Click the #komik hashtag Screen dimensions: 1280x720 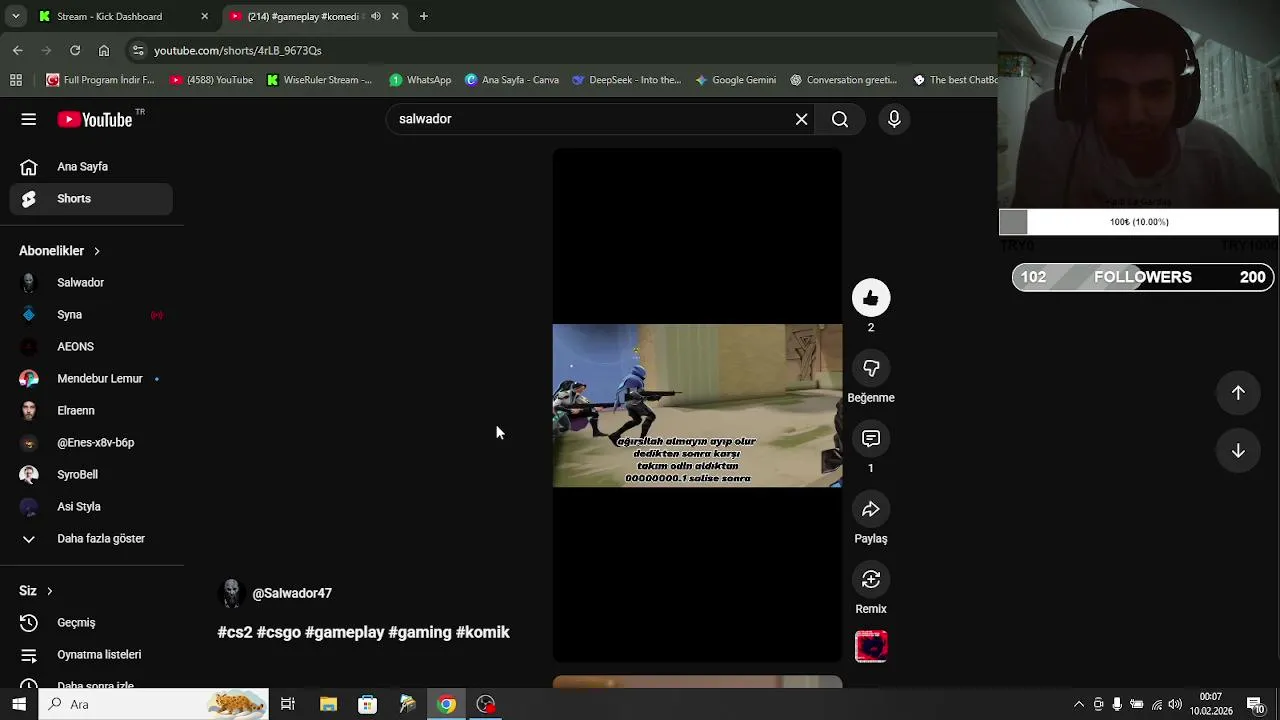click(483, 632)
